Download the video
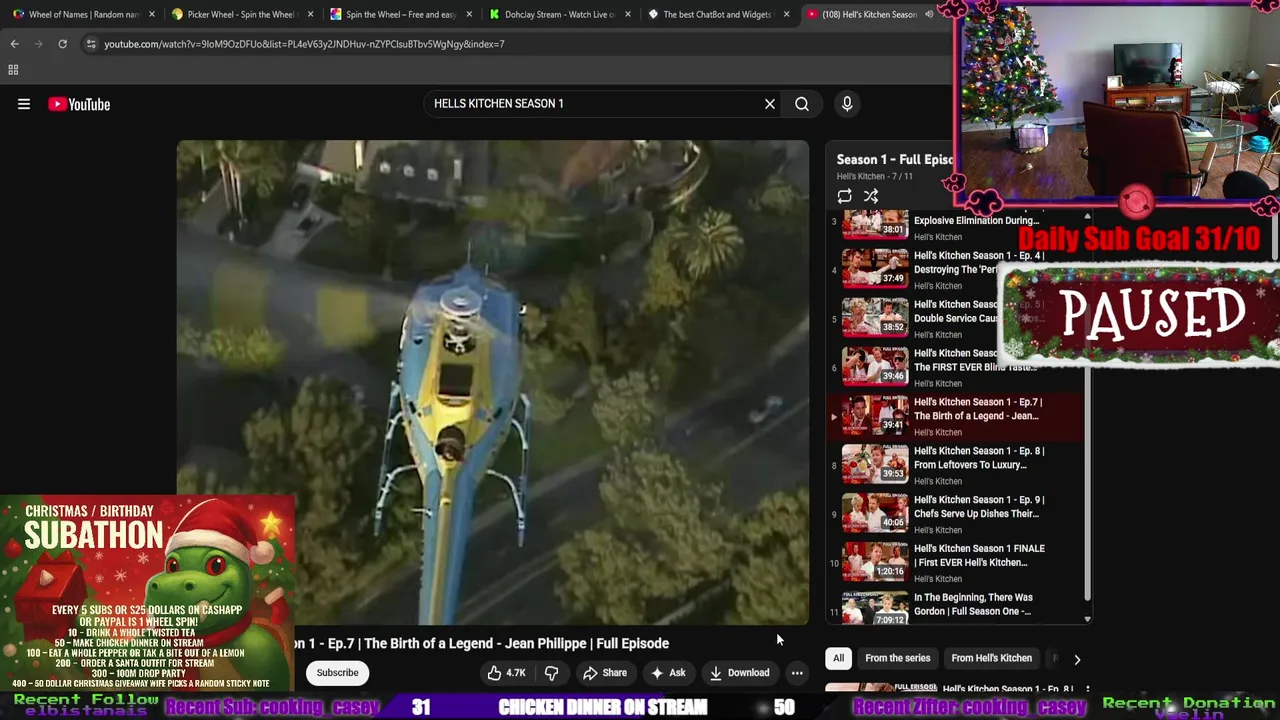 pos(739,673)
